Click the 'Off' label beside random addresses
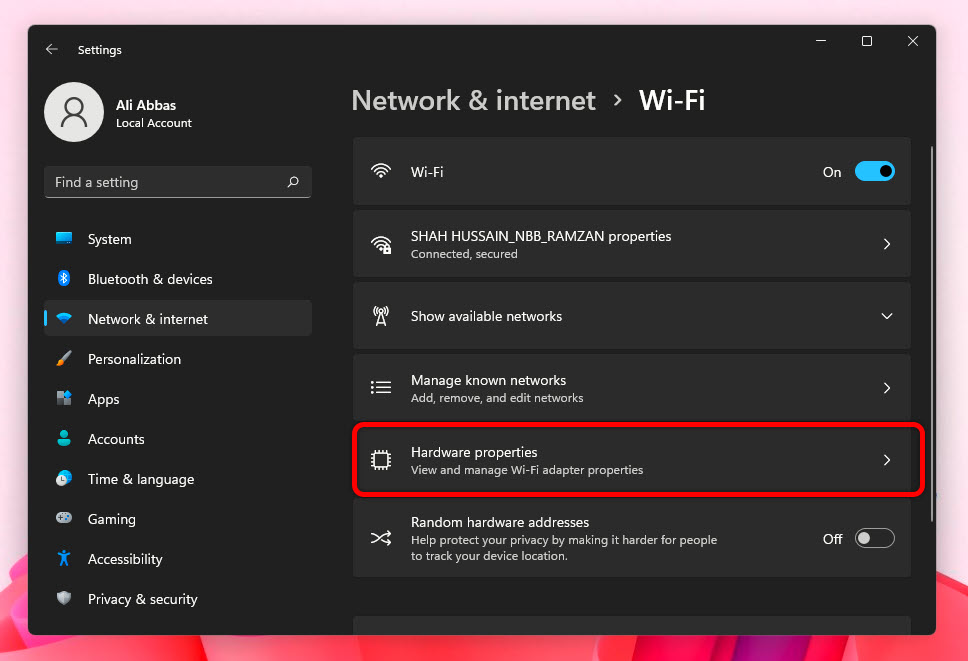The height and width of the screenshot is (661, 968). (832, 539)
